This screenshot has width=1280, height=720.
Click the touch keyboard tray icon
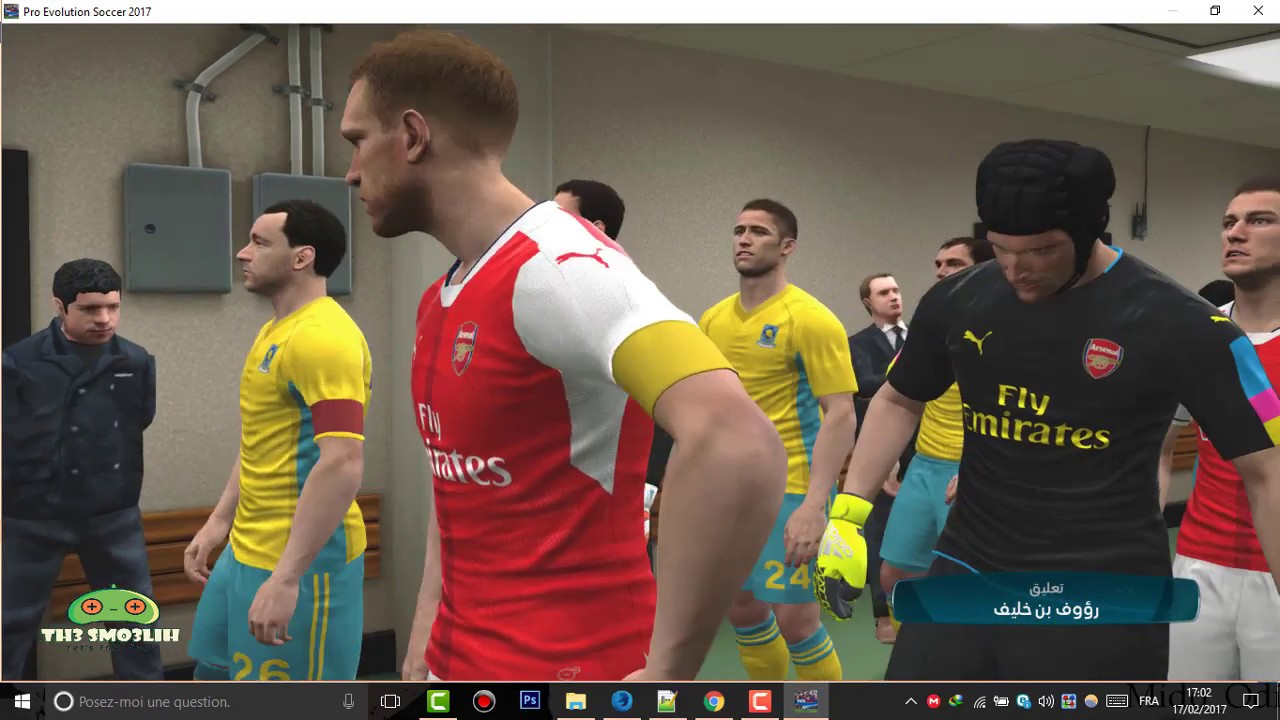pyautogui.click(x=1117, y=702)
